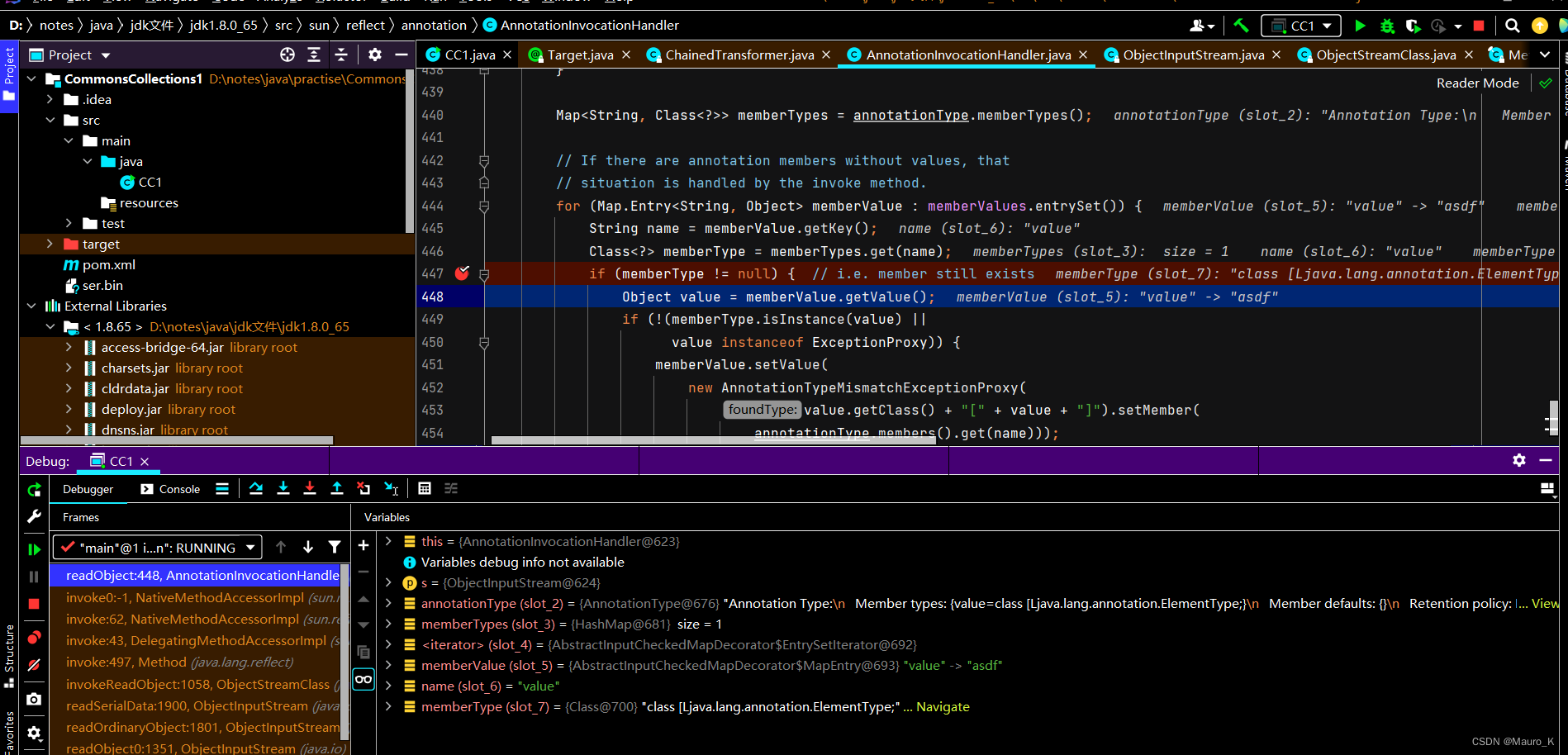This screenshot has width=1568, height=755.
Task: Click Step Over icon in debugger toolbar
Action: [x=256, y=489]
